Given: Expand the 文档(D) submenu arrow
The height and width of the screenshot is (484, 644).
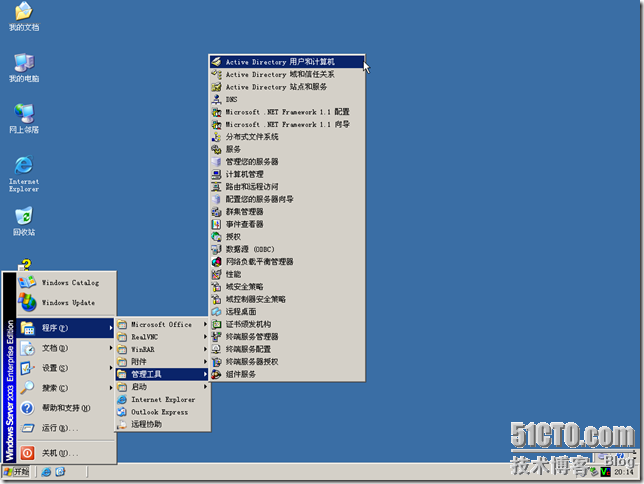Looking at the screenshot, I should click(x=111, y=348).
